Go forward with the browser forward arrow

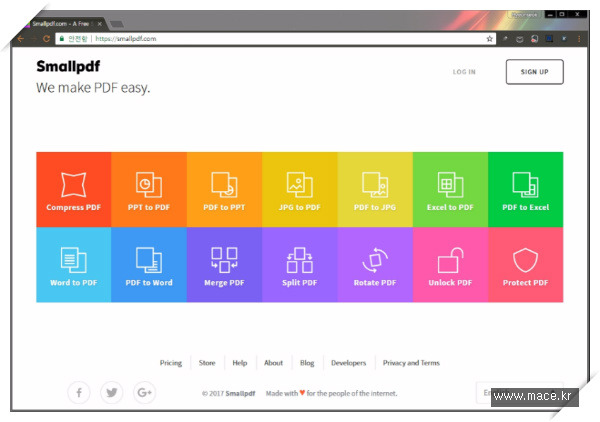tap(34, 39)
